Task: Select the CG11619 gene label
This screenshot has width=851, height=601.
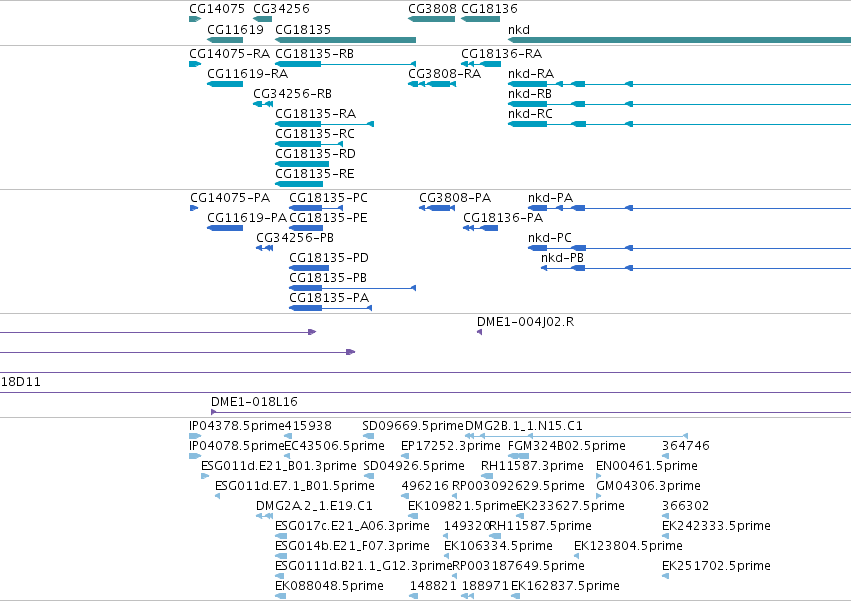Action: 236,29
